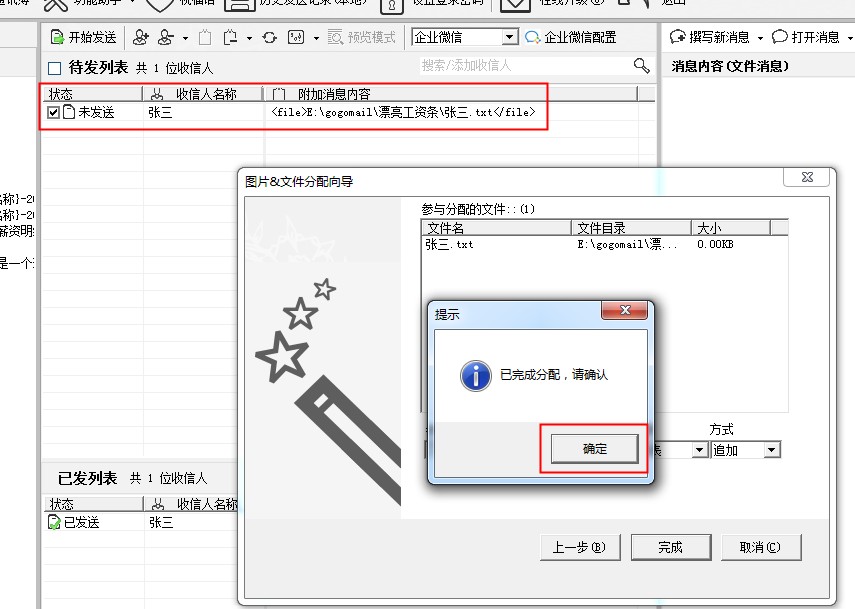Click the 上一步(B) back button
The image size is (855, 609).
point(580,547)
